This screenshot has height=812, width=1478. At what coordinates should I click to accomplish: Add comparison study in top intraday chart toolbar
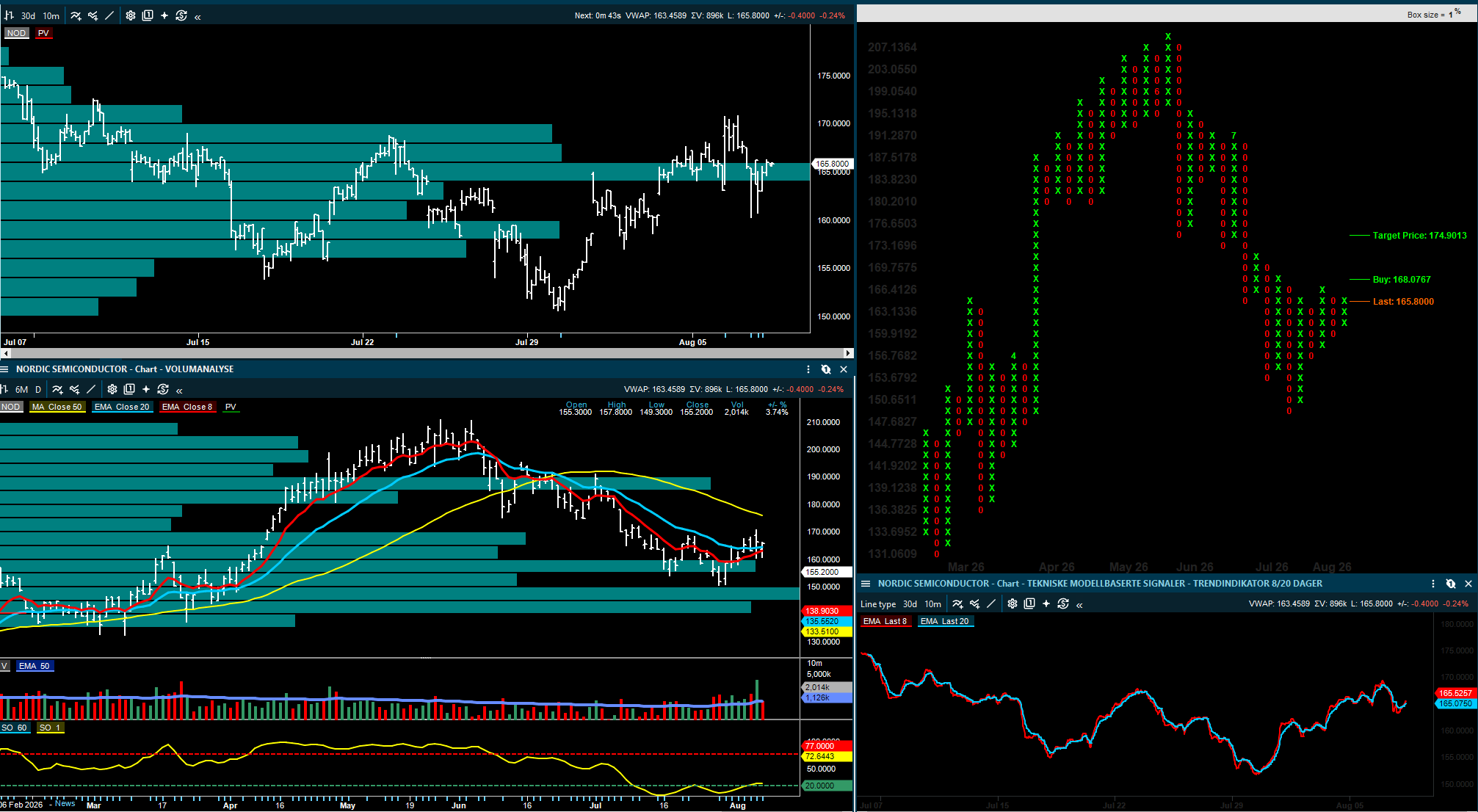pyautogui.click(x=93, y=15)
